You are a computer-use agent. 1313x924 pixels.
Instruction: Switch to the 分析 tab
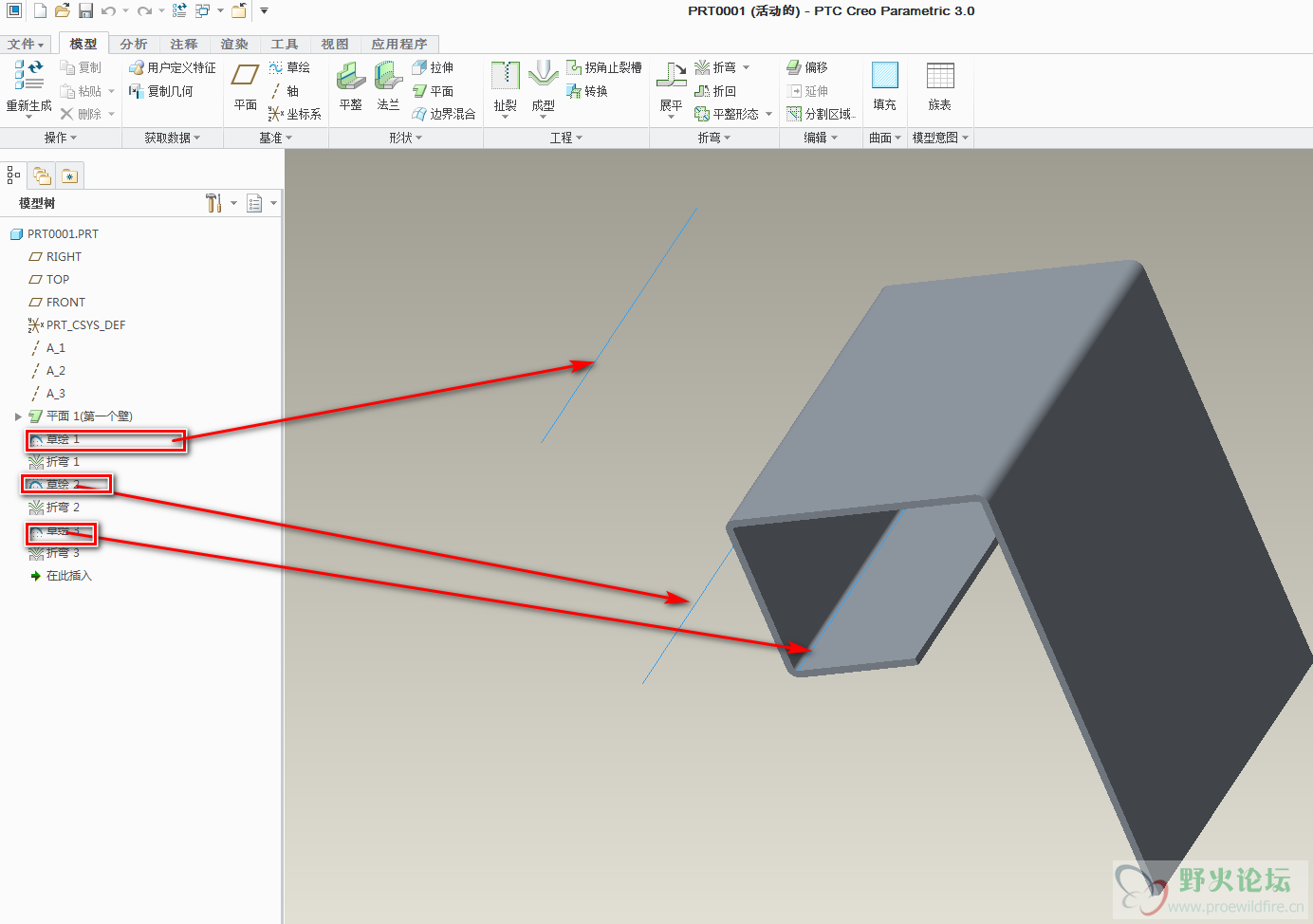(x=134, y=45)
